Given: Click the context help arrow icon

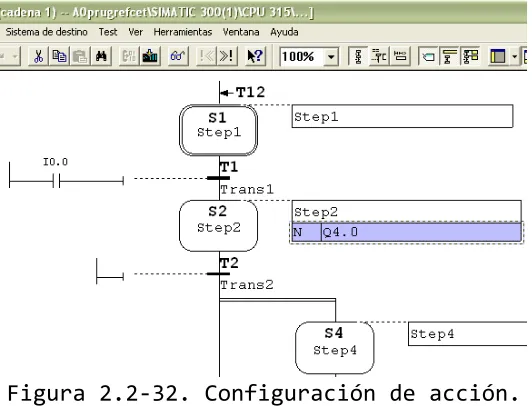Looking at the screenshot, I should pos(255,56).
